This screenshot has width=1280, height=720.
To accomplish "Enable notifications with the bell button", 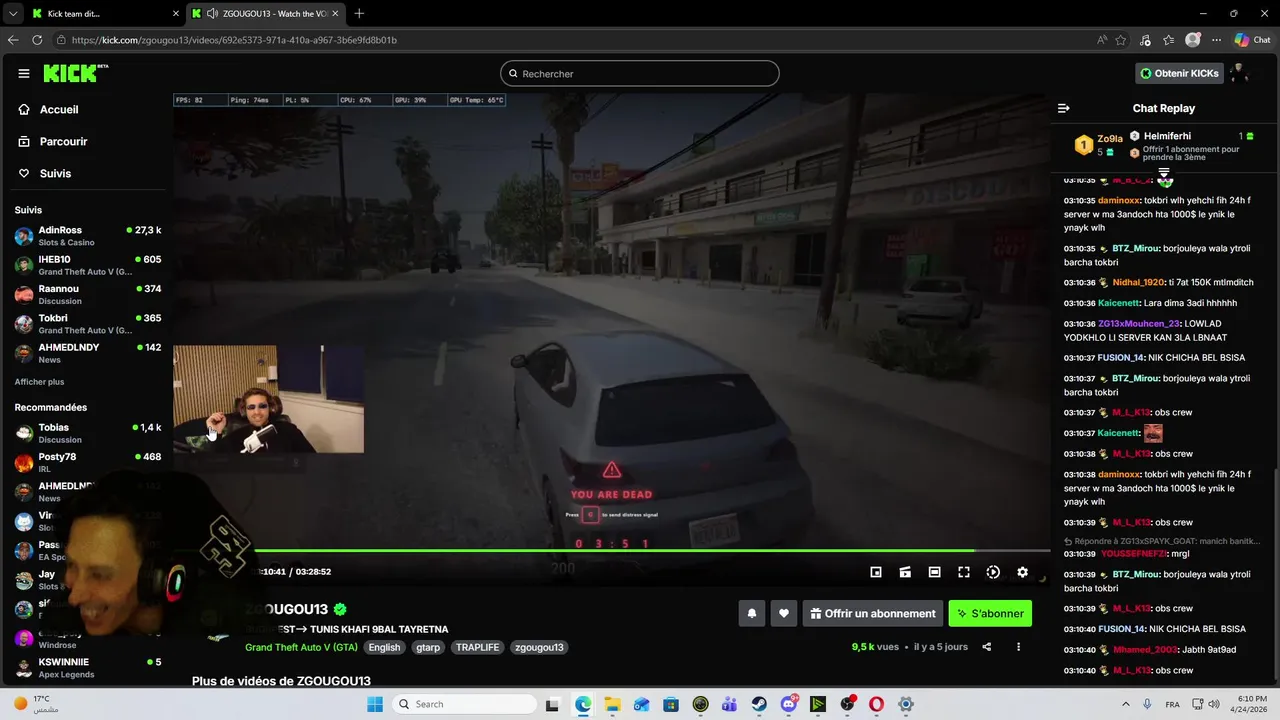I will pyautogui.click(x=752, y=614).
